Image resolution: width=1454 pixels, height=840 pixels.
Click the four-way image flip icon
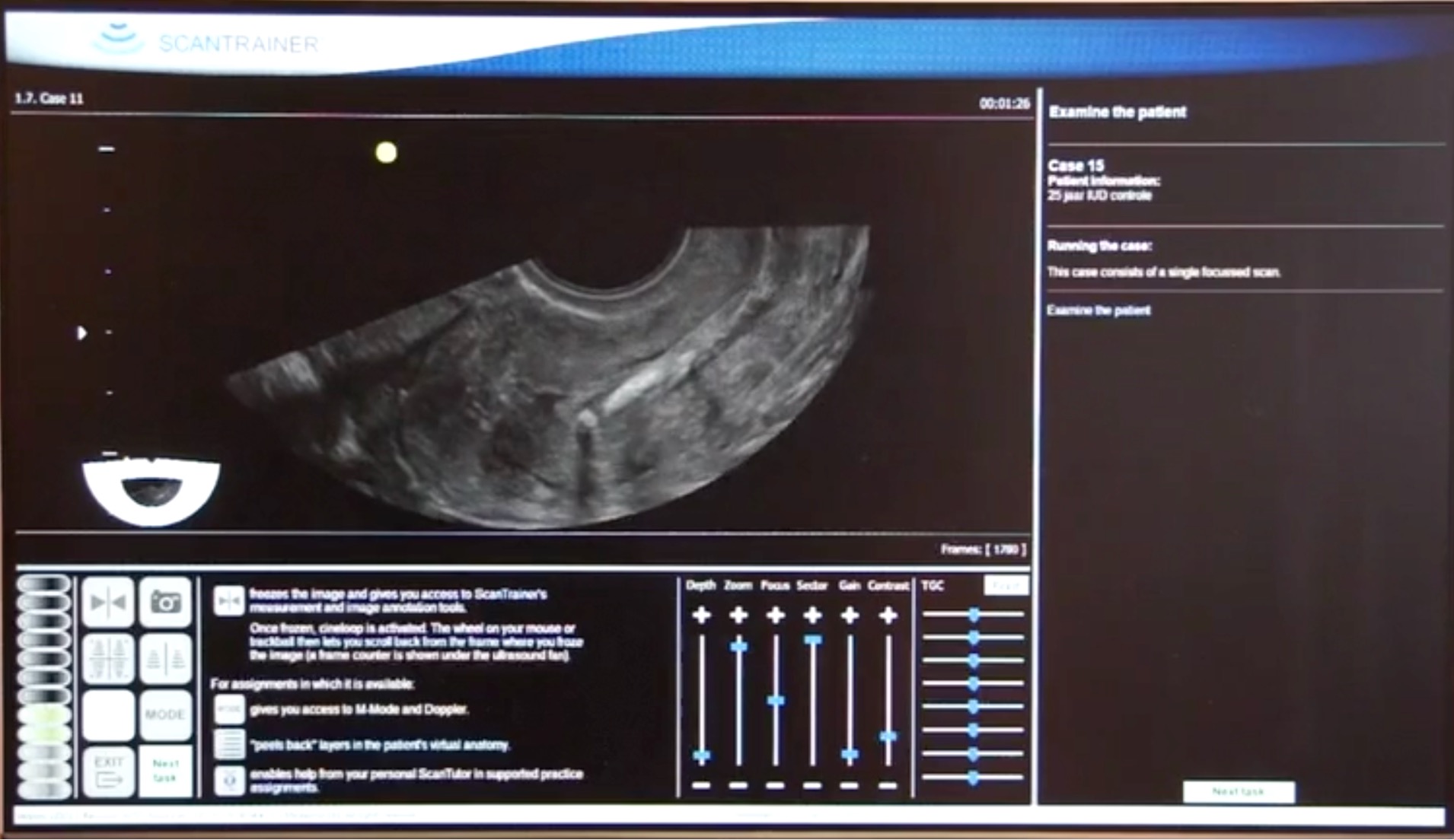[x=108, y=658]
